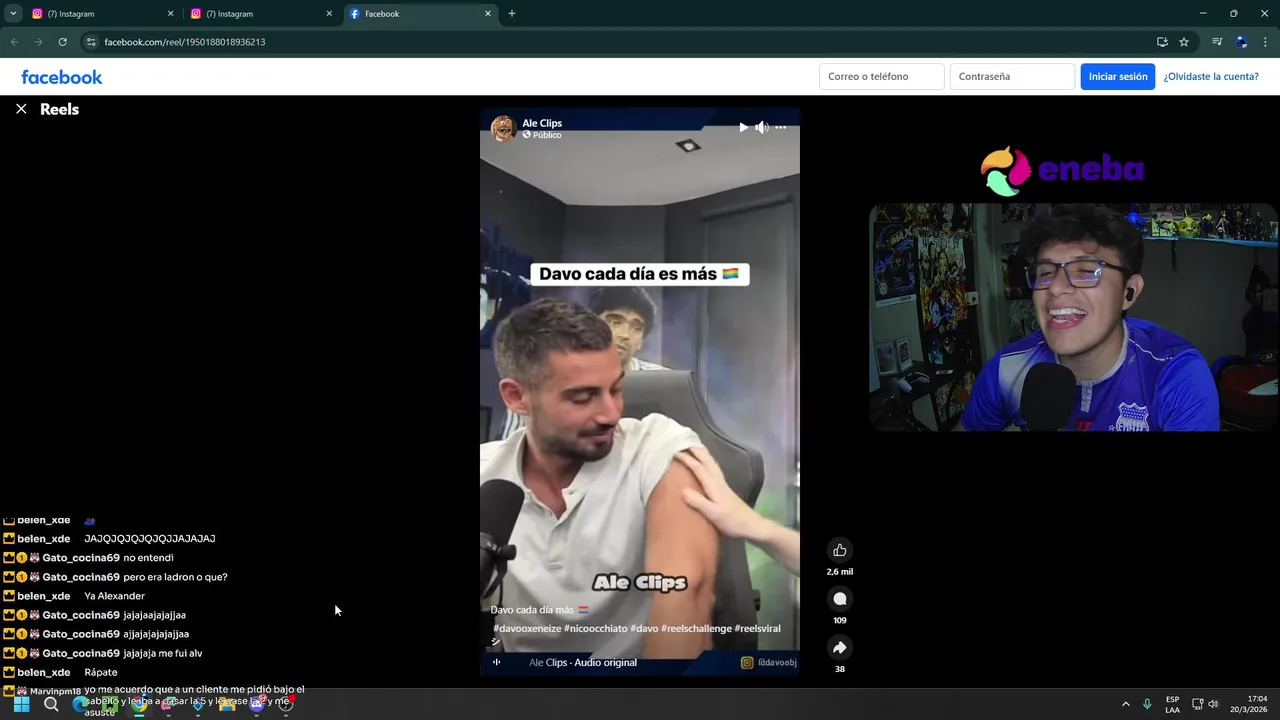Open Microsoft Edge from the taskbar
The width and height of the screenshot is (1280, 720).
(80, 704)
